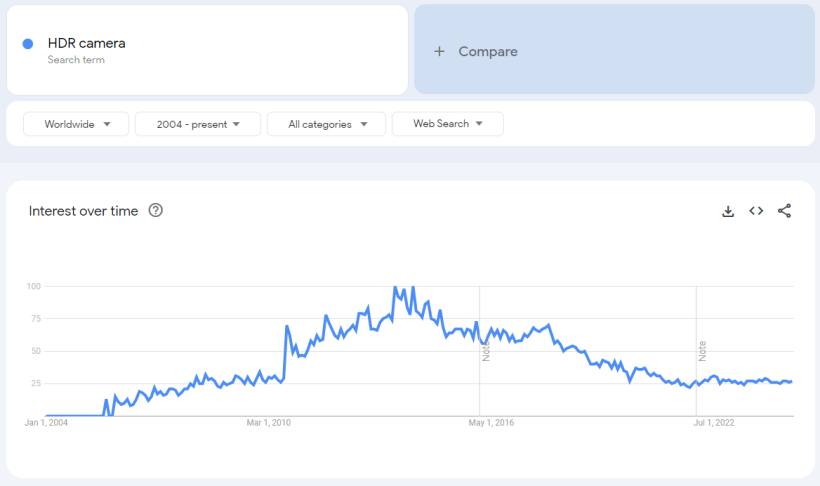Click the graph's highest peak at 100
This screenshot has width=820, height=486.
tap(396, 288)
